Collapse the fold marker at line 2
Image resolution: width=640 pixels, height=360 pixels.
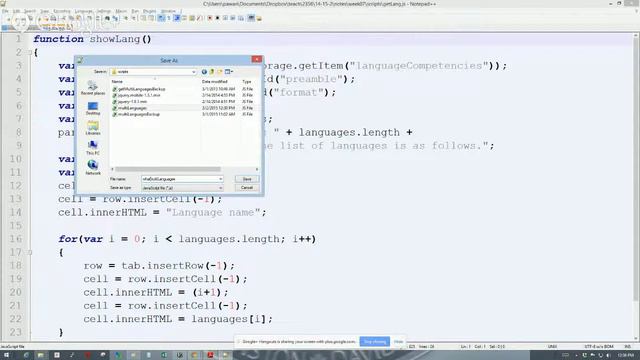point(30,53)
